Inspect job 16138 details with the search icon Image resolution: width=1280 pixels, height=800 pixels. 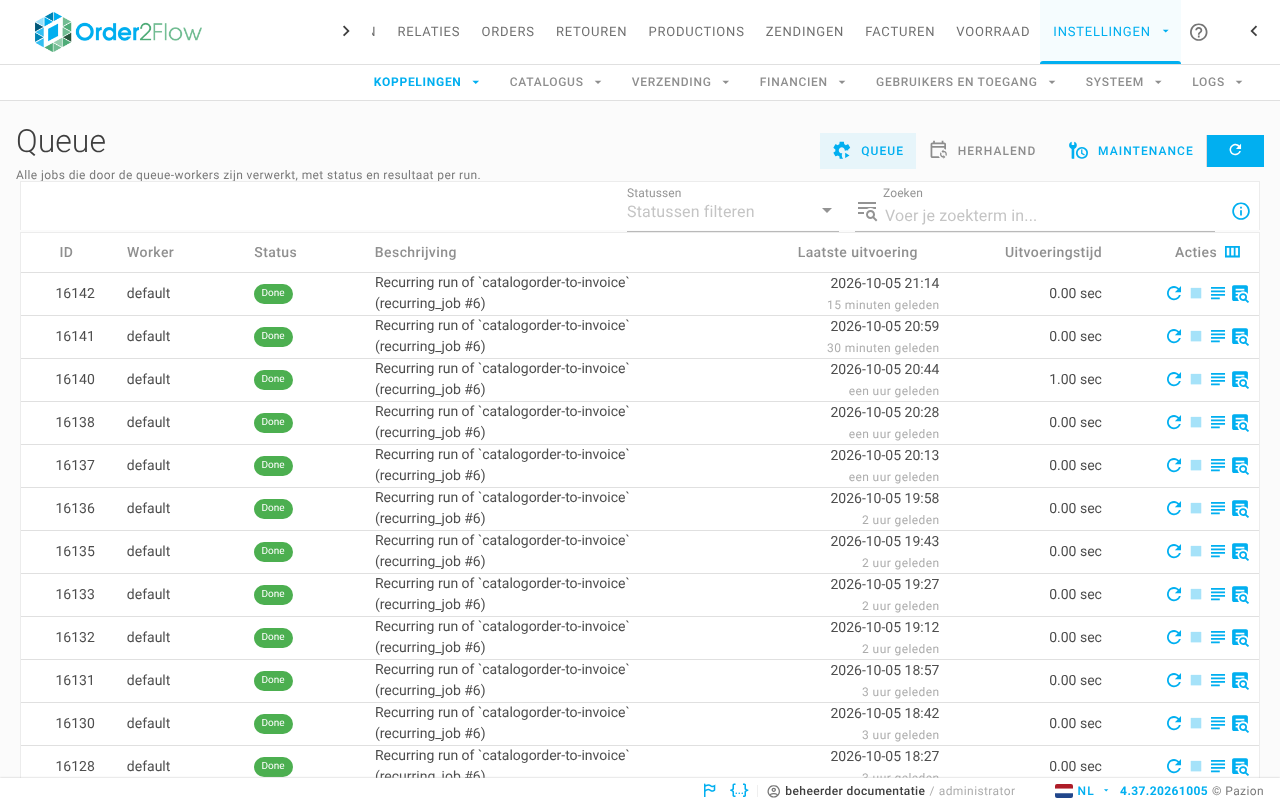(x=1241, y=422)
